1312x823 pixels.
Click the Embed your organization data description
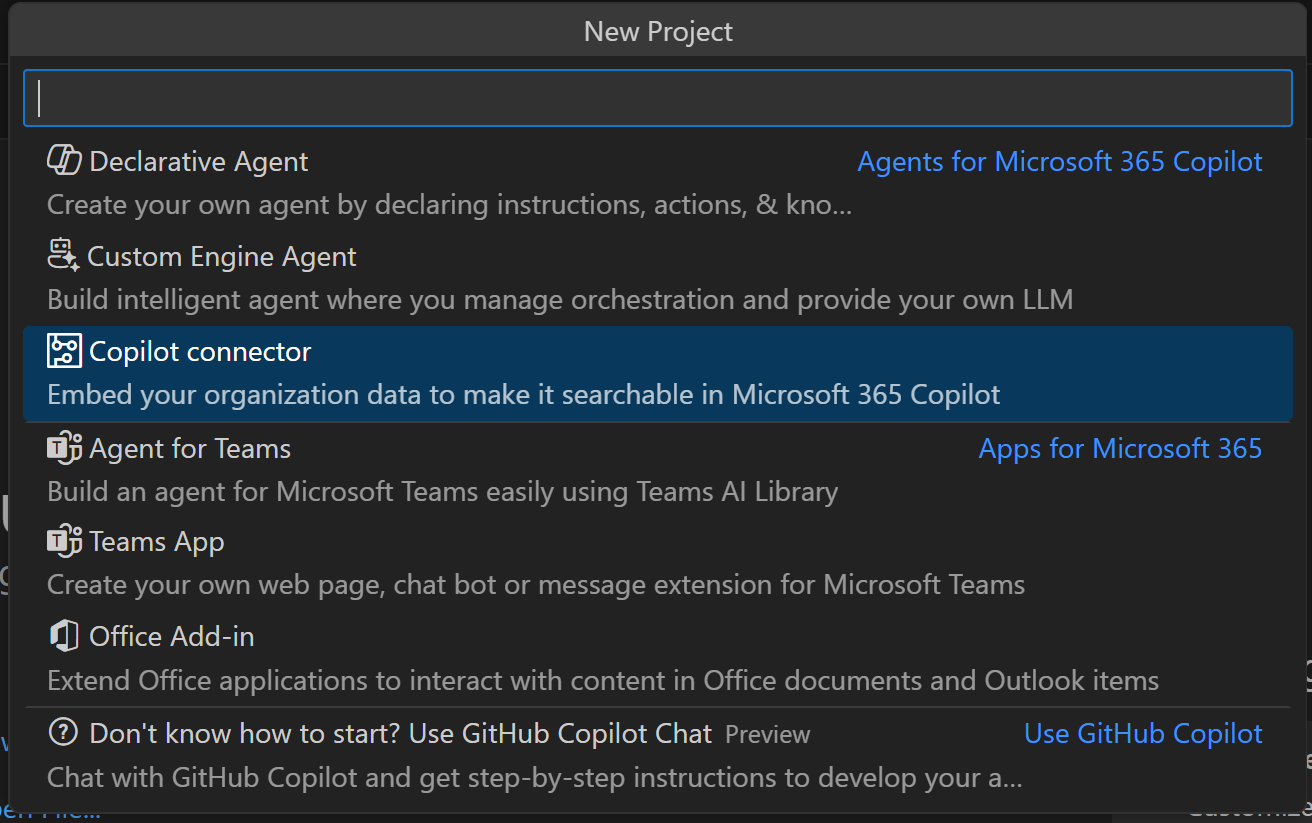click(524, 395)
